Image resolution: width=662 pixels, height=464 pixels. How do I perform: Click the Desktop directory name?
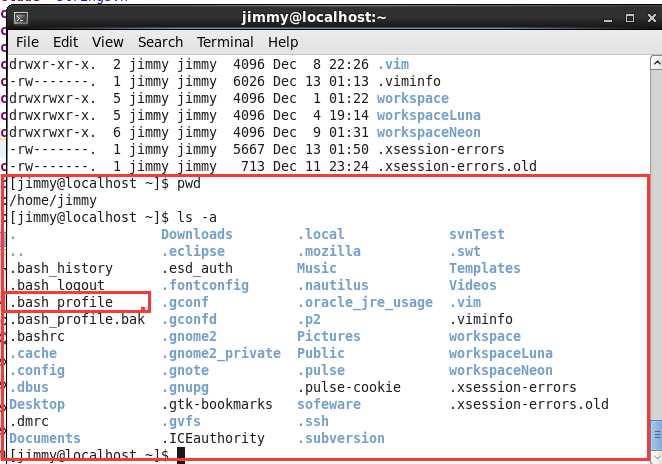(37, 404)
